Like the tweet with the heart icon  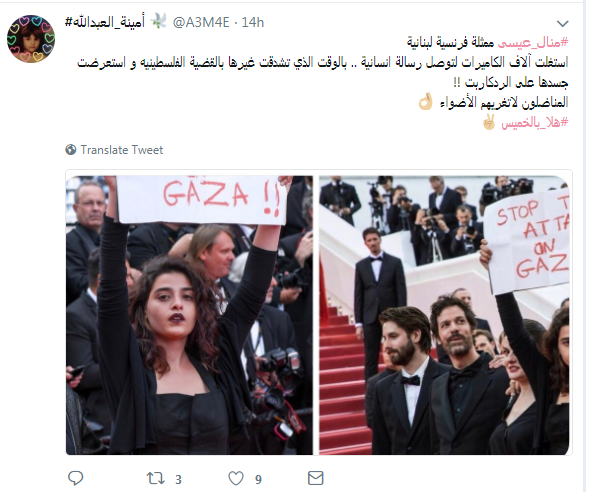[236, 478]
